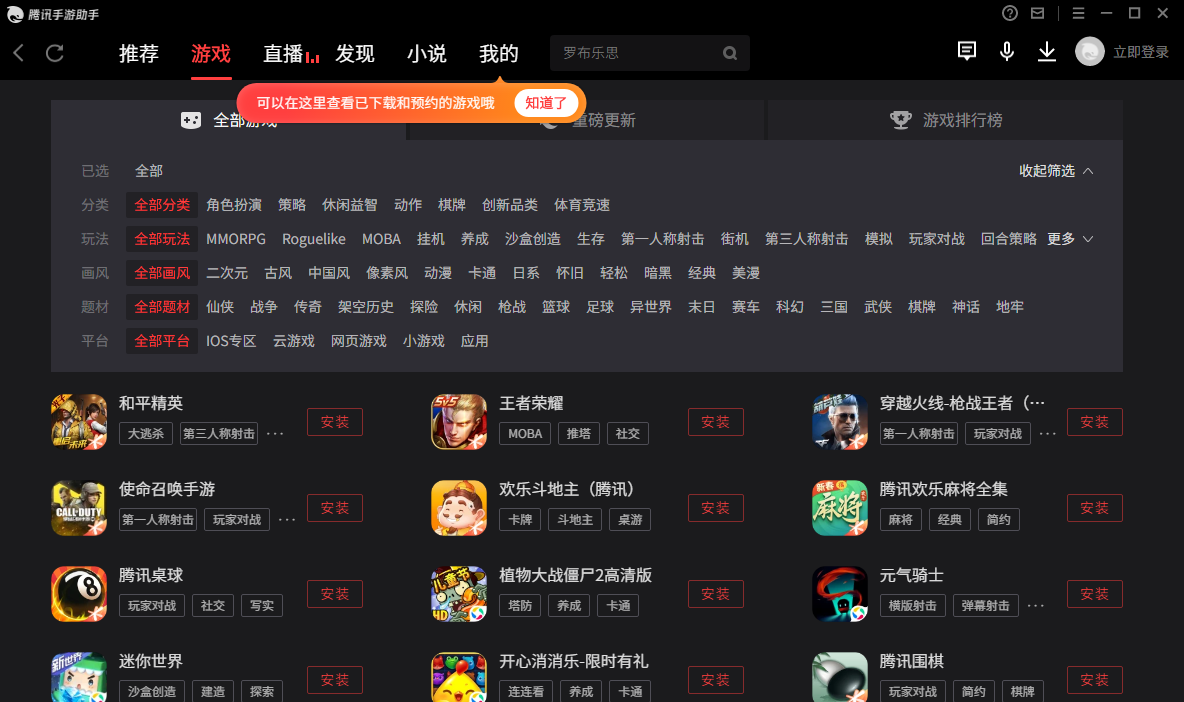Screen dimensions: 1184x702
Task: Click the search magnifier icon
Action: [729, 53]
